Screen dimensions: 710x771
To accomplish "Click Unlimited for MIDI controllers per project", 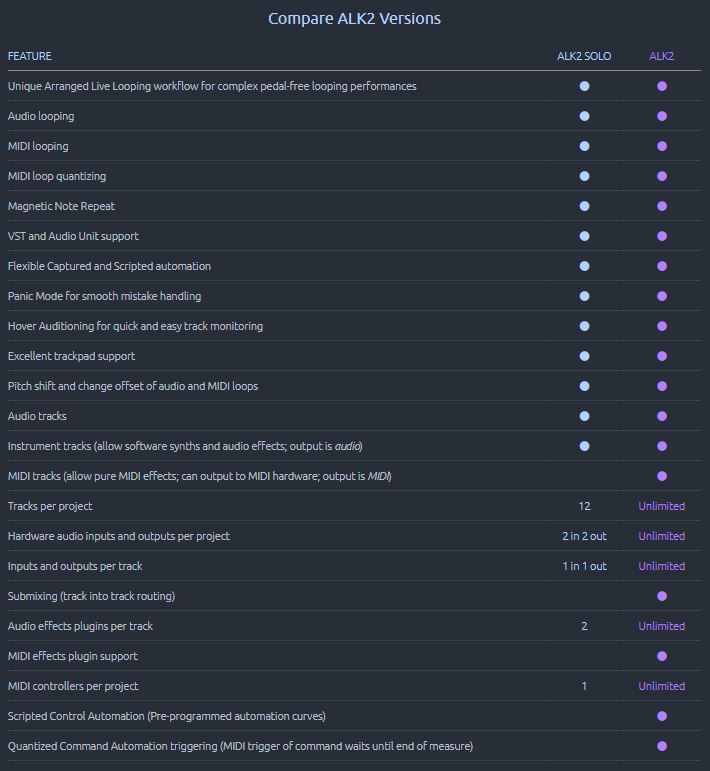I will (662, 686).
